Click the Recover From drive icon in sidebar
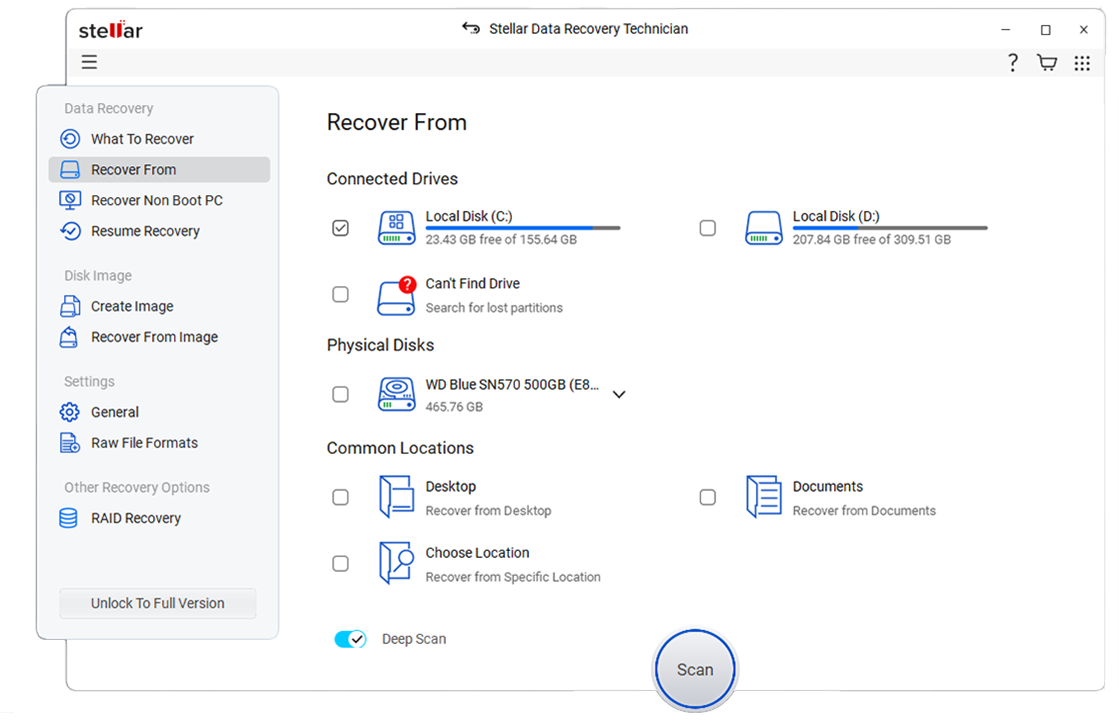Image resolution: width=1118 pixels, height=723 pixels. tap(70, 170)
